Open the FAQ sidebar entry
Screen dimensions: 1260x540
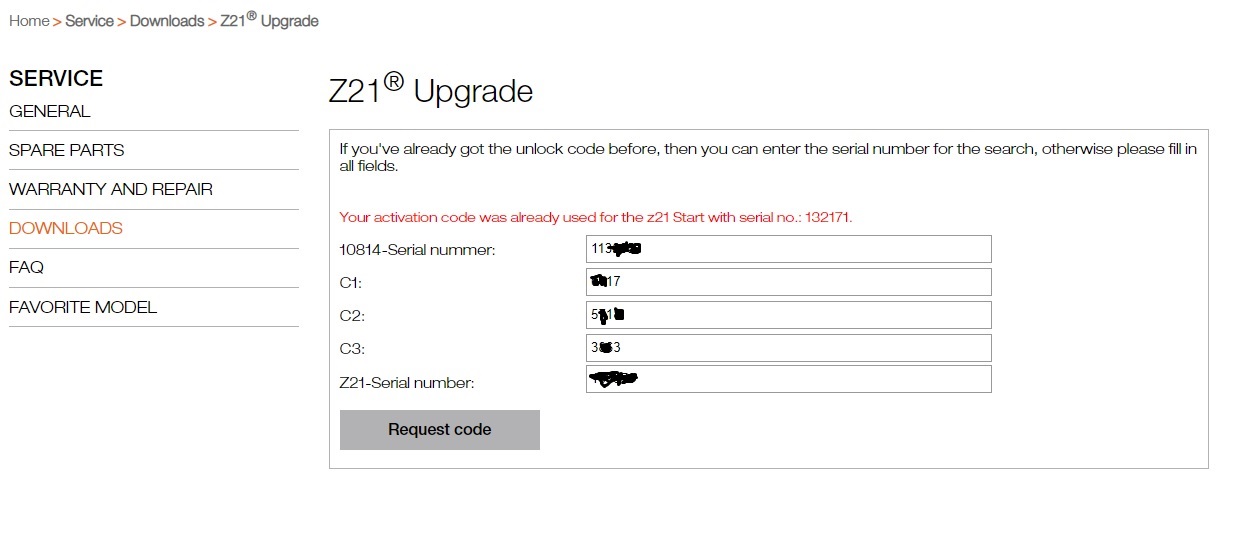click(x=26, y=267)
